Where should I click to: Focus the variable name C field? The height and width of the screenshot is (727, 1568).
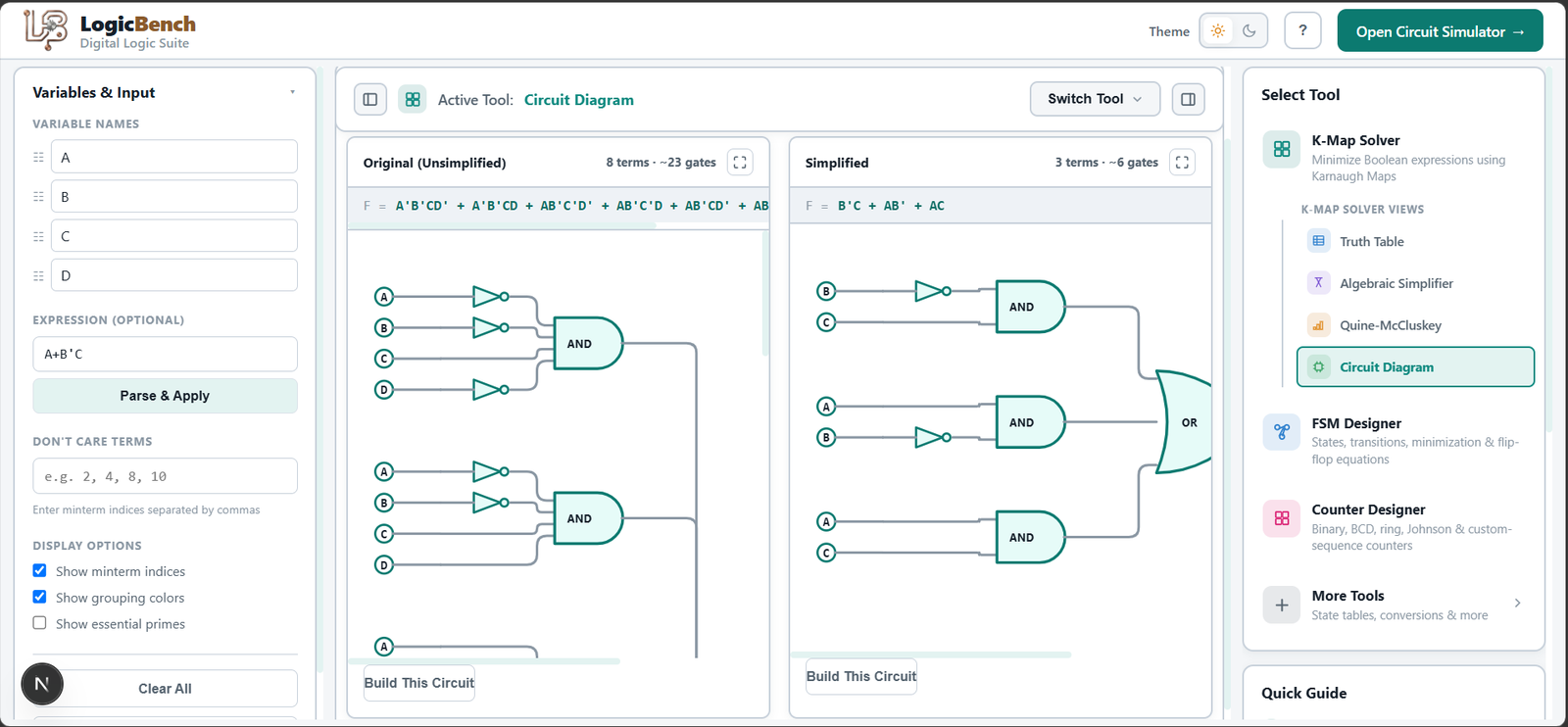click(174, 236)
